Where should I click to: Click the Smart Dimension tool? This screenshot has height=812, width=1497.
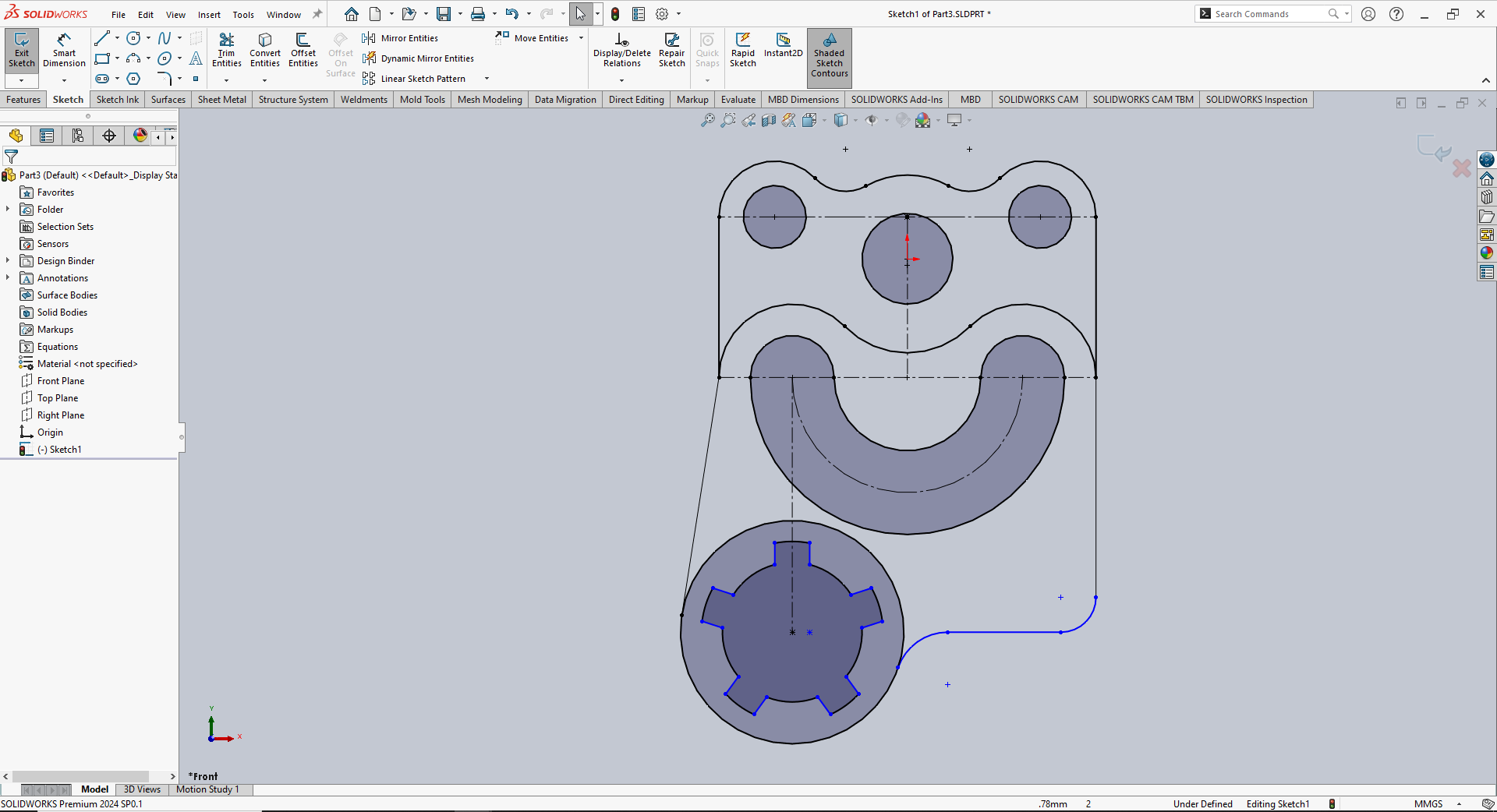click(64, 50)
